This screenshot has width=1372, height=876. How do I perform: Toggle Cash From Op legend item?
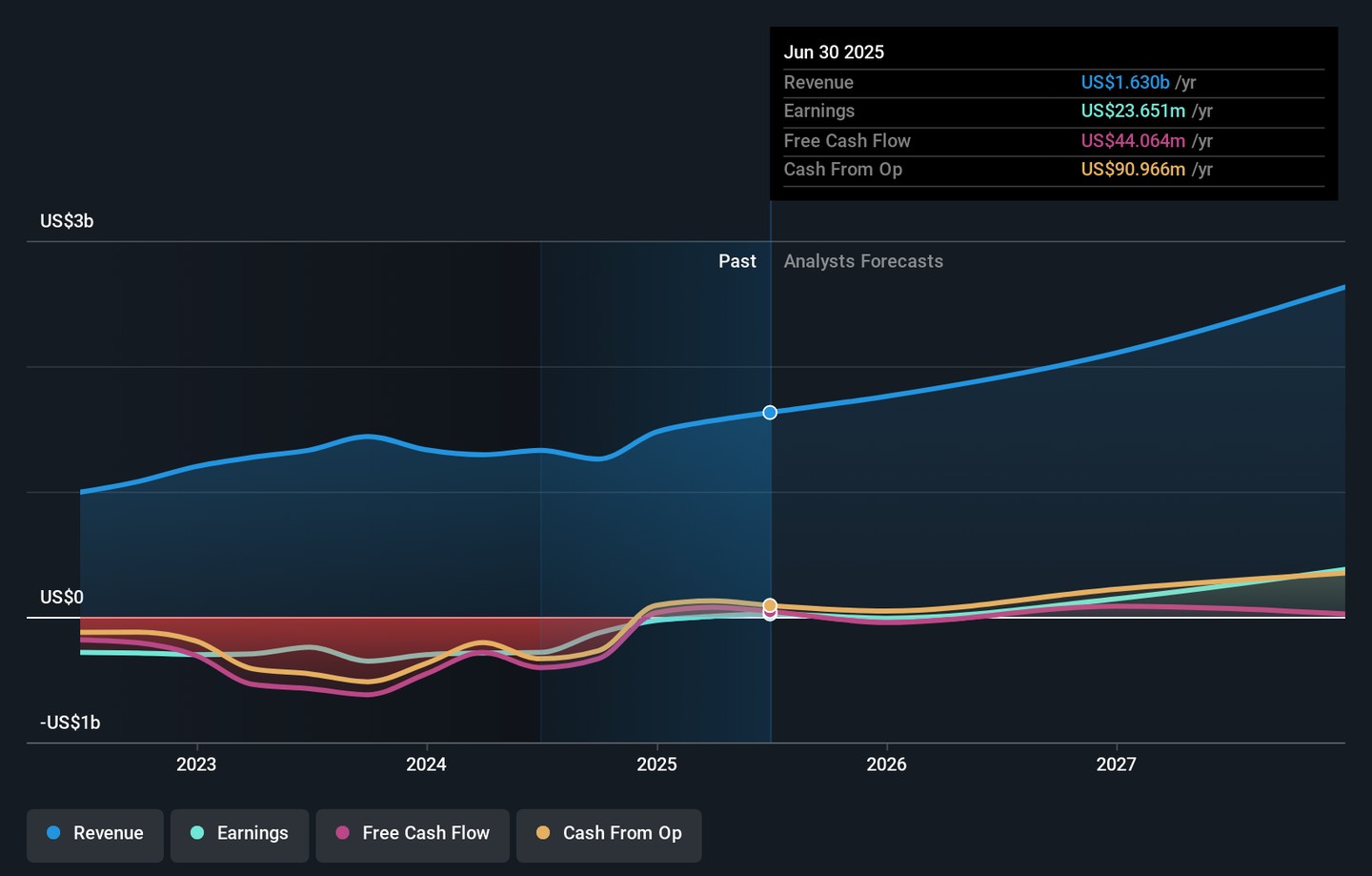pos(609,834)
